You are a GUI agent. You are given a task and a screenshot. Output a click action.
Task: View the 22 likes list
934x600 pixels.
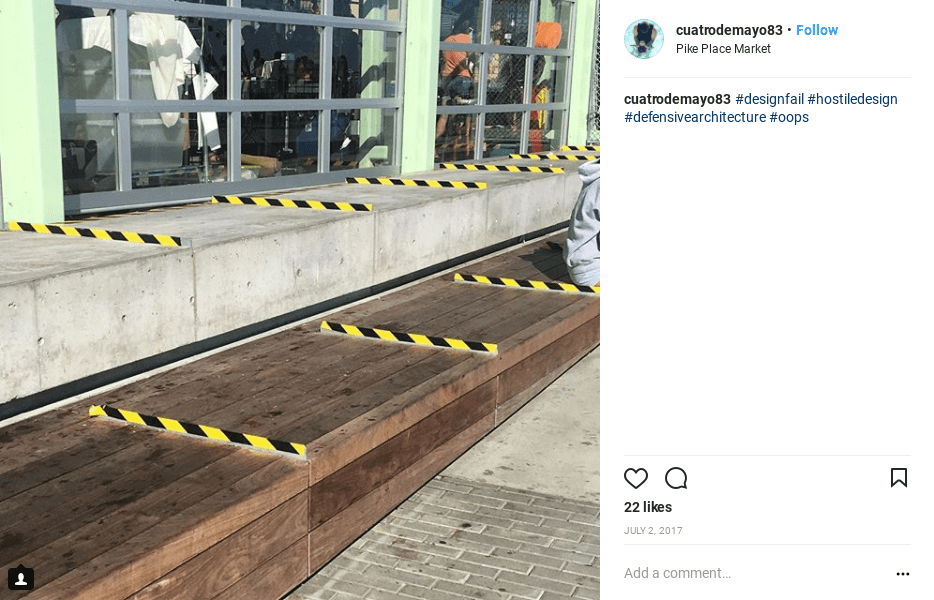click(647, 507)
